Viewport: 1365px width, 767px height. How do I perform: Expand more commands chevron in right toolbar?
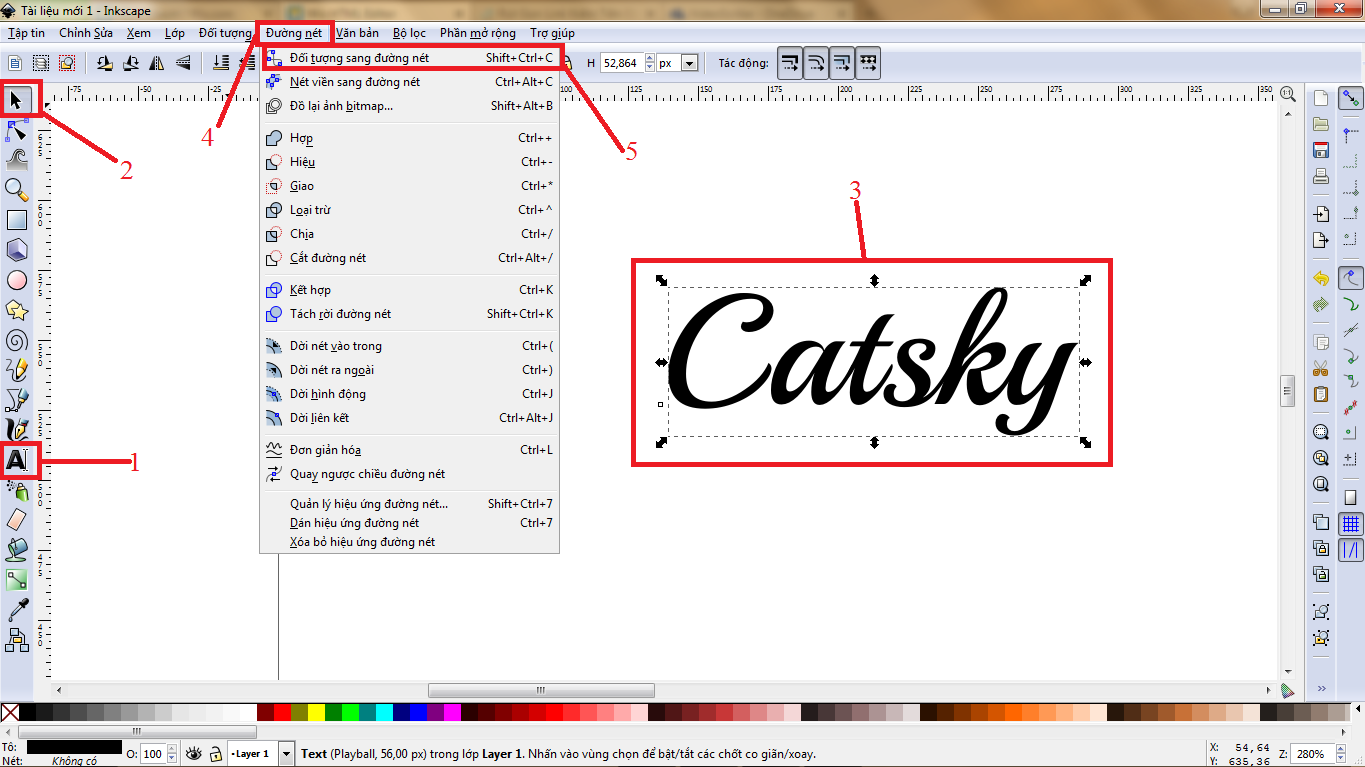coord(1320,688)
